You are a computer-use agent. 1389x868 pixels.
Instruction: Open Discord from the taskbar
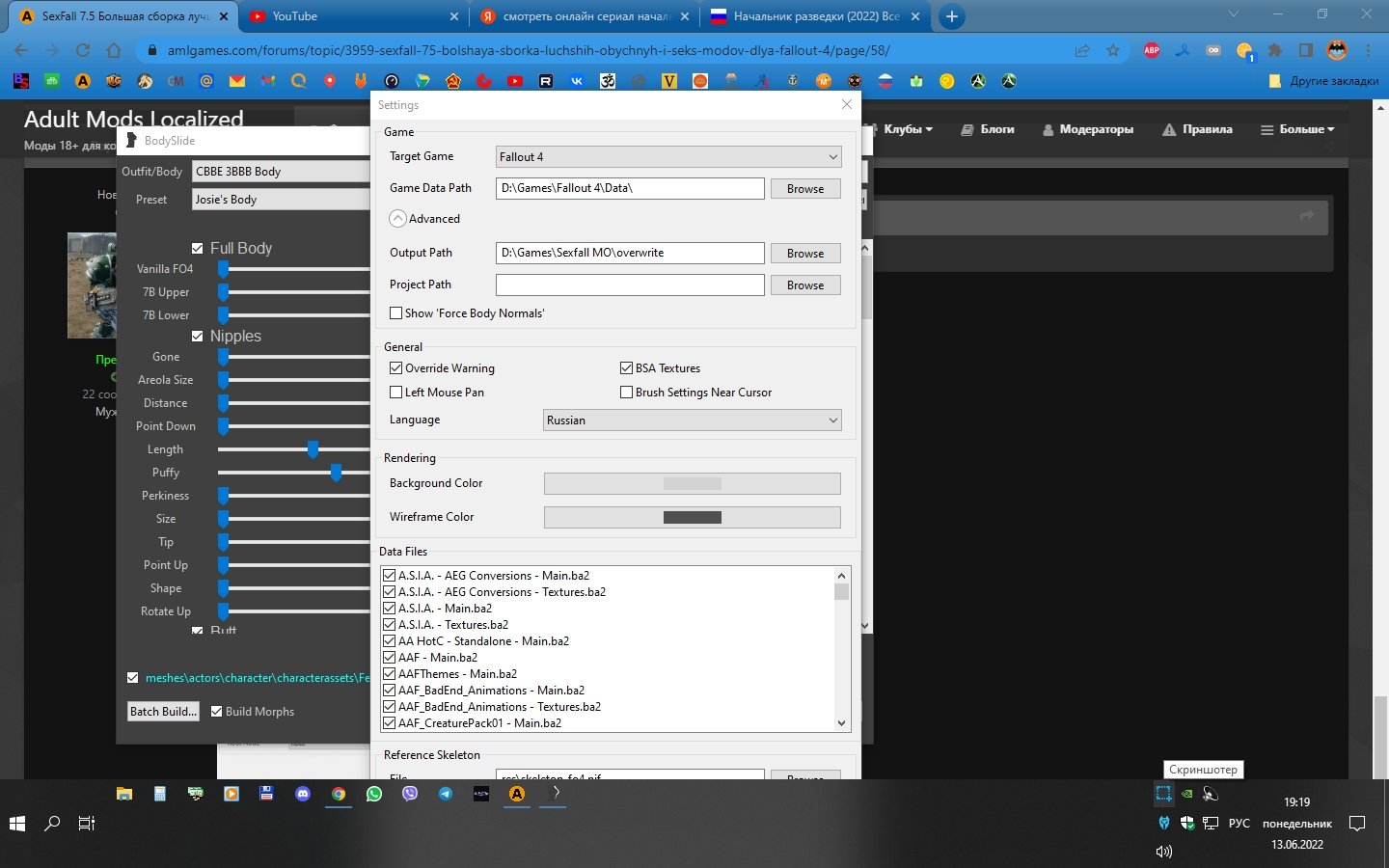303,794
